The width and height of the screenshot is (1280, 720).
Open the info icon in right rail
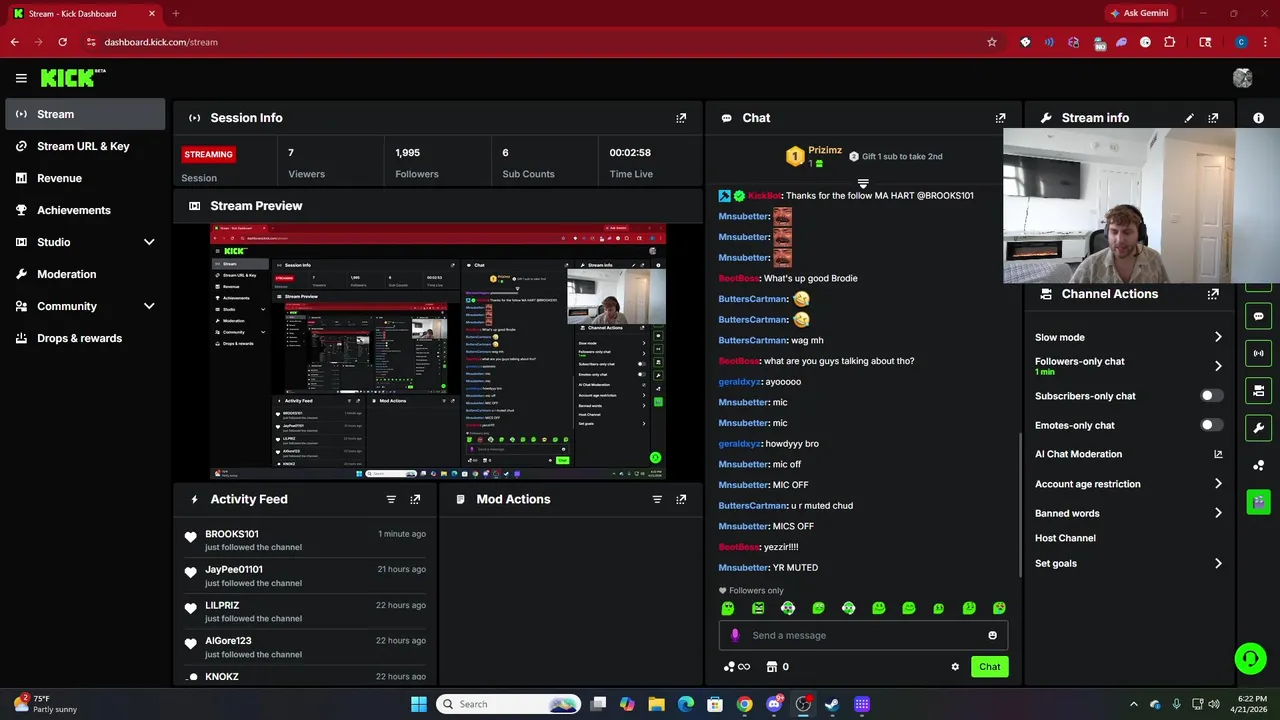(1259, 118)
